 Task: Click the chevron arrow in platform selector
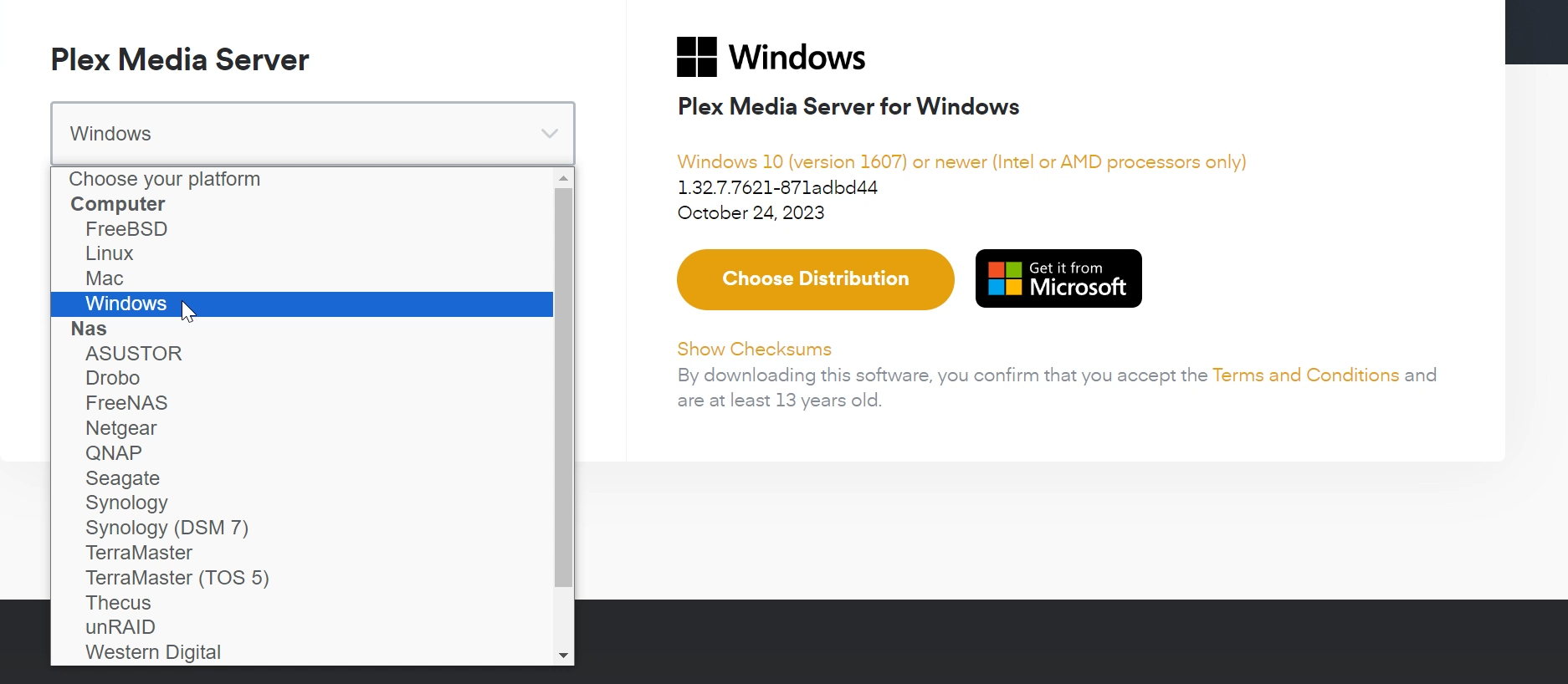tap(550, 134)
